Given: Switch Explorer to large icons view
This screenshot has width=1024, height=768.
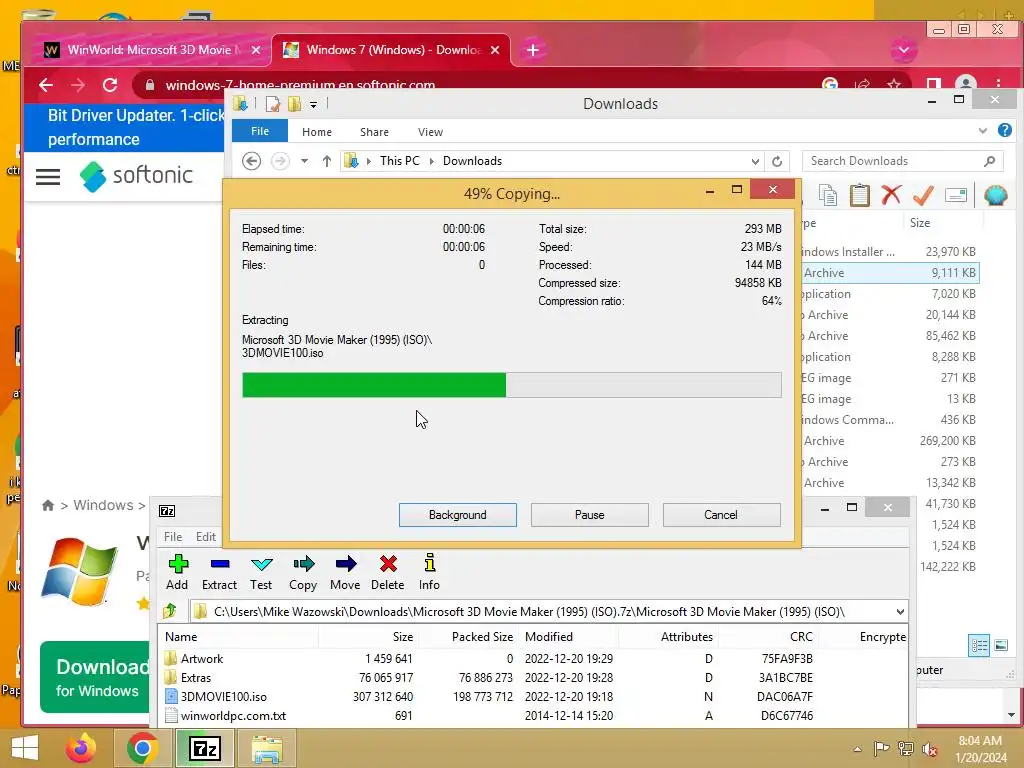Looking at the screenshot, I should [1001, 645].
